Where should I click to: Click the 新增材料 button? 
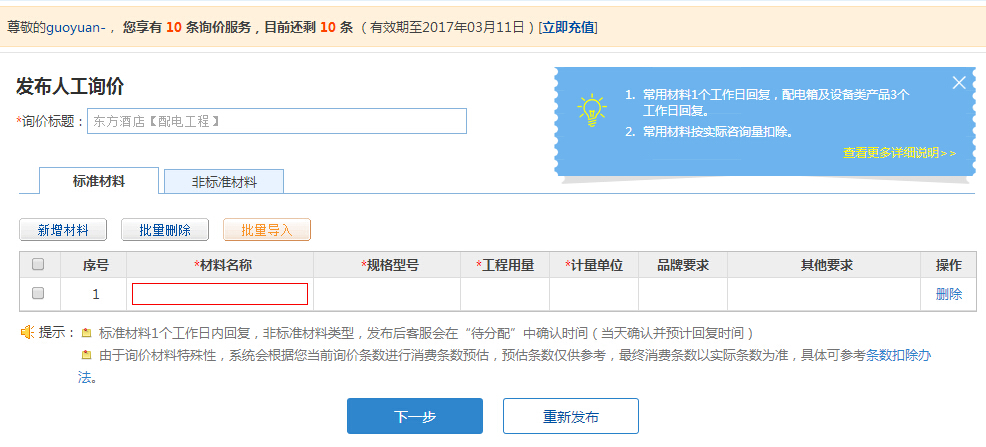(x=63, y=230)
